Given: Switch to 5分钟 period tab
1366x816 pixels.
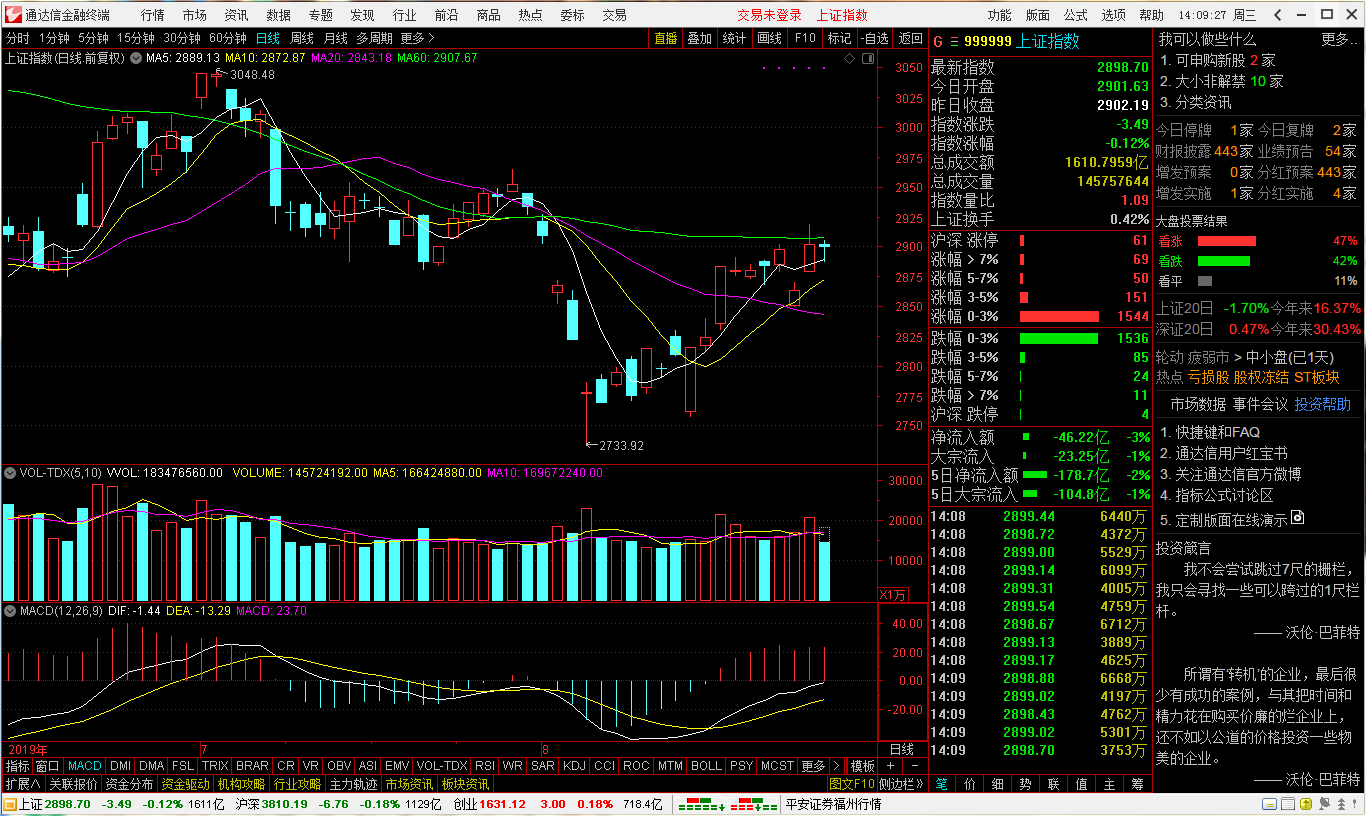Looking at the screenshot, I should click(93, 38).
